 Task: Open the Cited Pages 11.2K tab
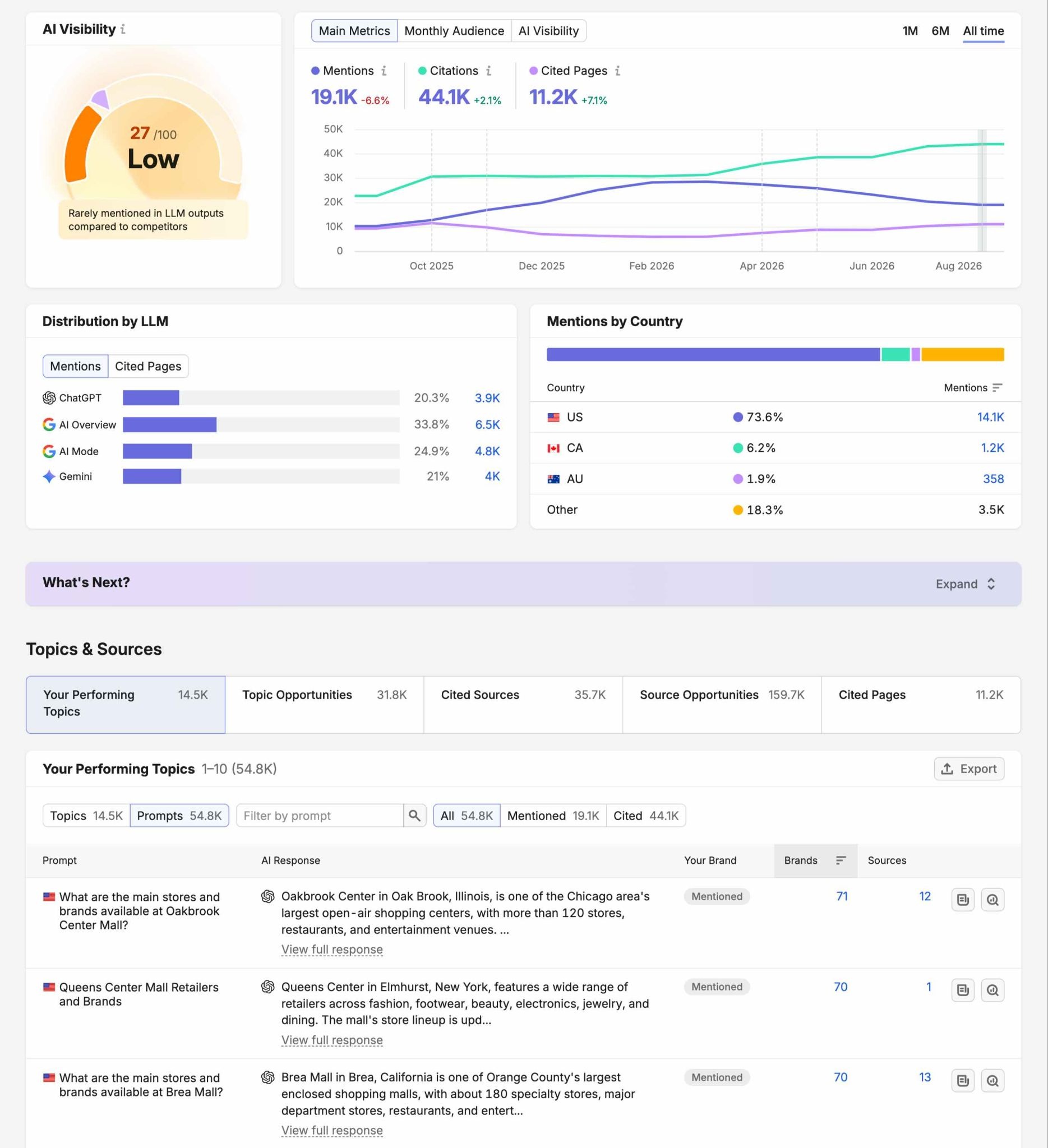coord(921,705)
